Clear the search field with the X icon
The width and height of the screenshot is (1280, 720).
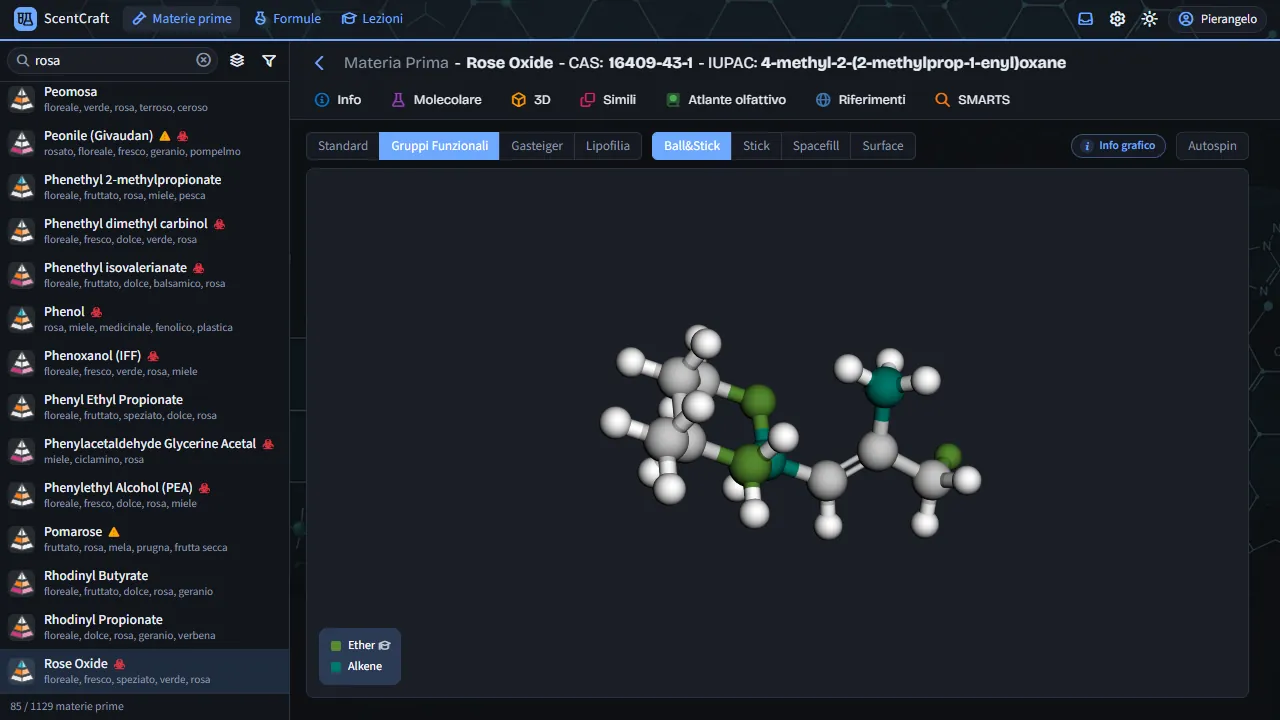(204, 60)
